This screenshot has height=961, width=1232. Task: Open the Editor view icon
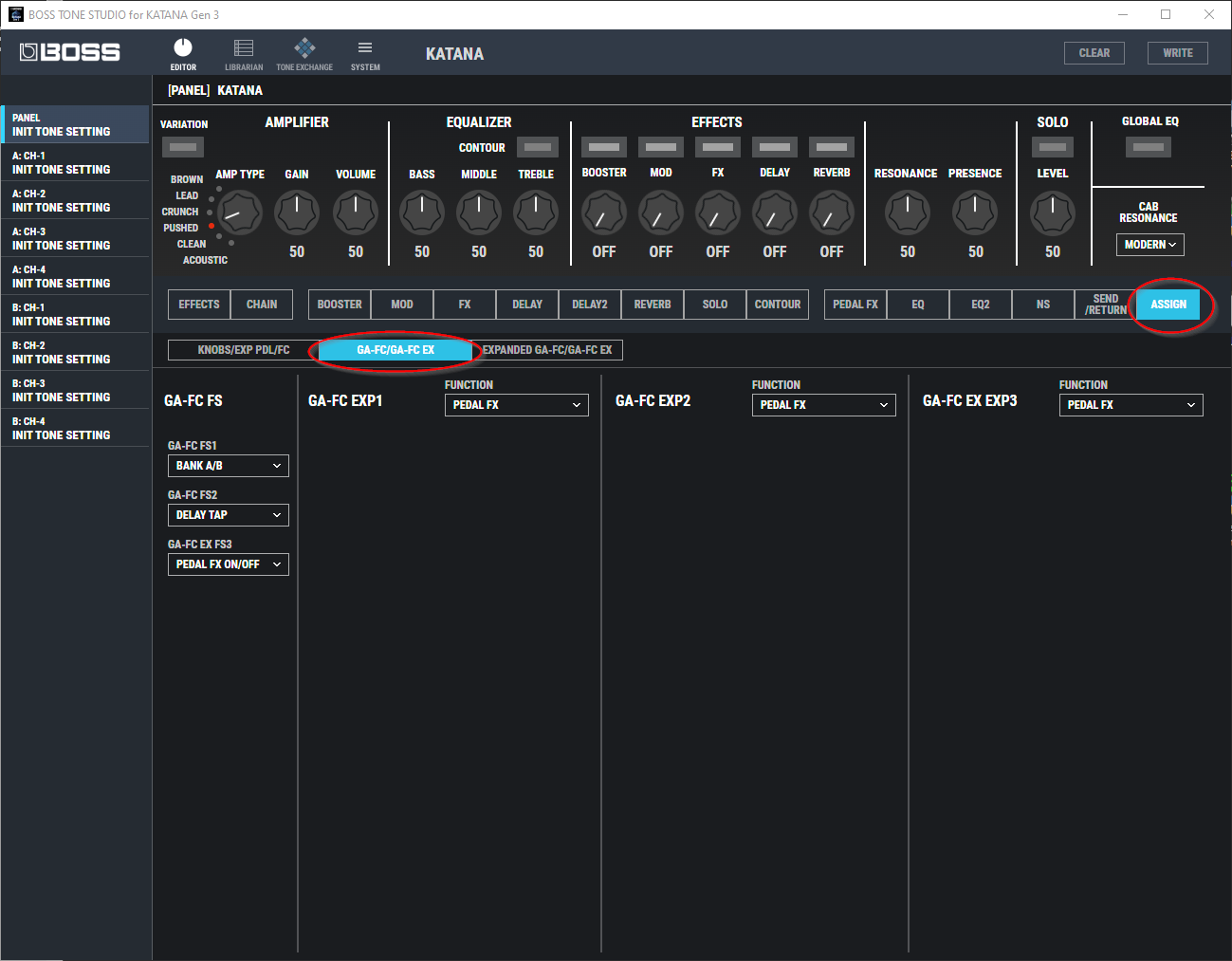(183, 54)
